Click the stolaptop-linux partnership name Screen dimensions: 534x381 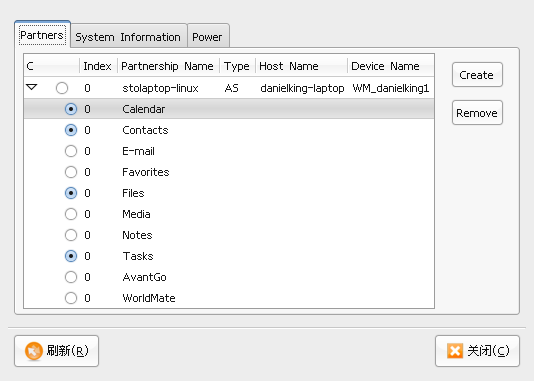click(160, 88)
